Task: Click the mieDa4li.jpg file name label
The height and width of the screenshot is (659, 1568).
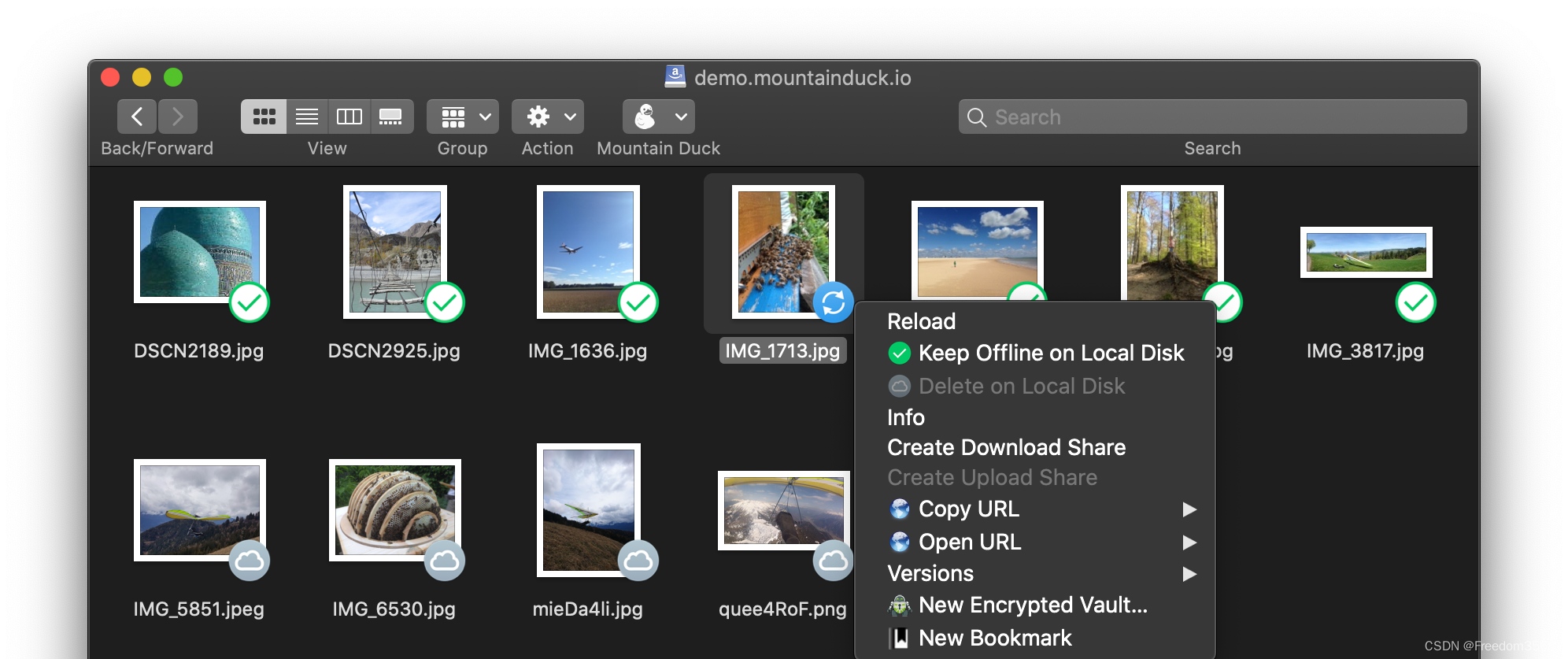Action: pyautogui.click(x=588, y=609)
